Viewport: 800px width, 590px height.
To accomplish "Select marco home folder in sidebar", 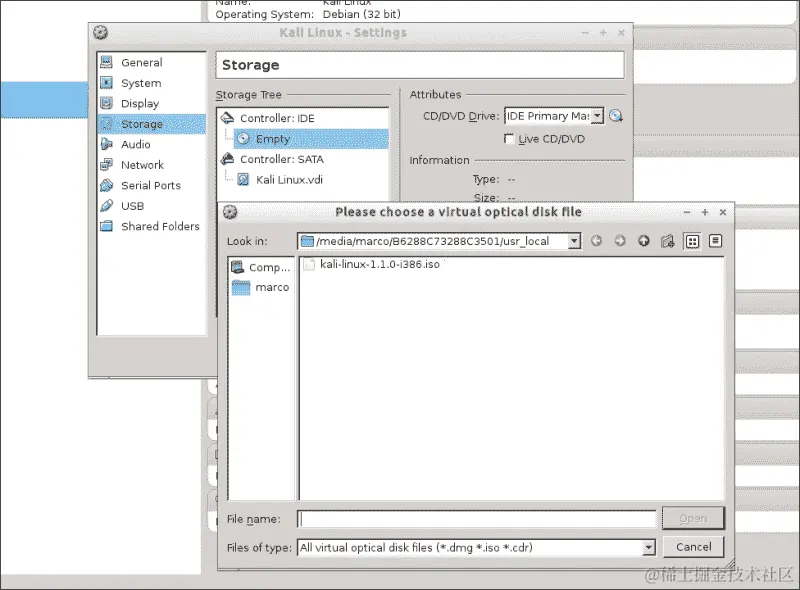I will point(261,287).
